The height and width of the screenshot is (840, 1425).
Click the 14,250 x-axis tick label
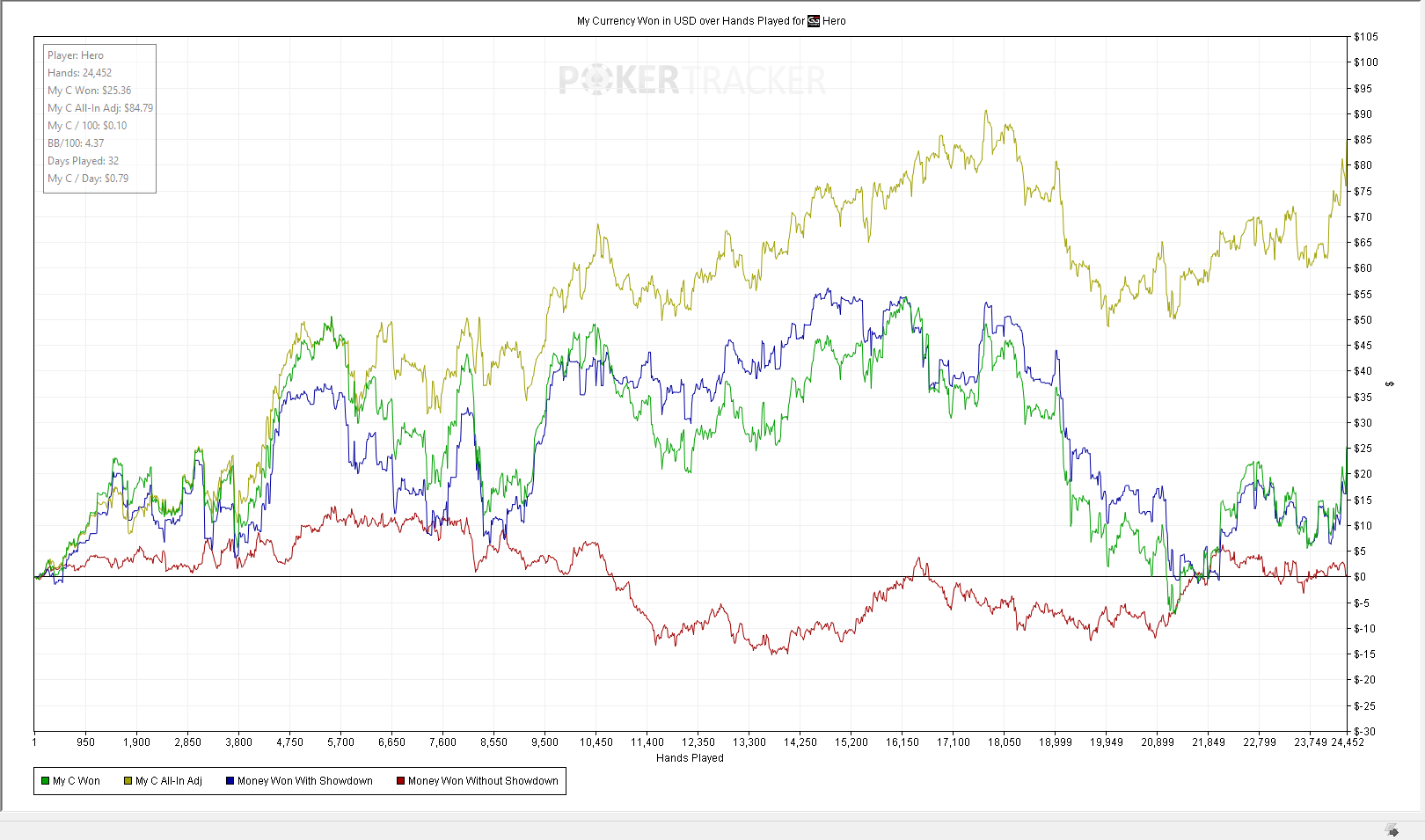[x=800, y=742]
